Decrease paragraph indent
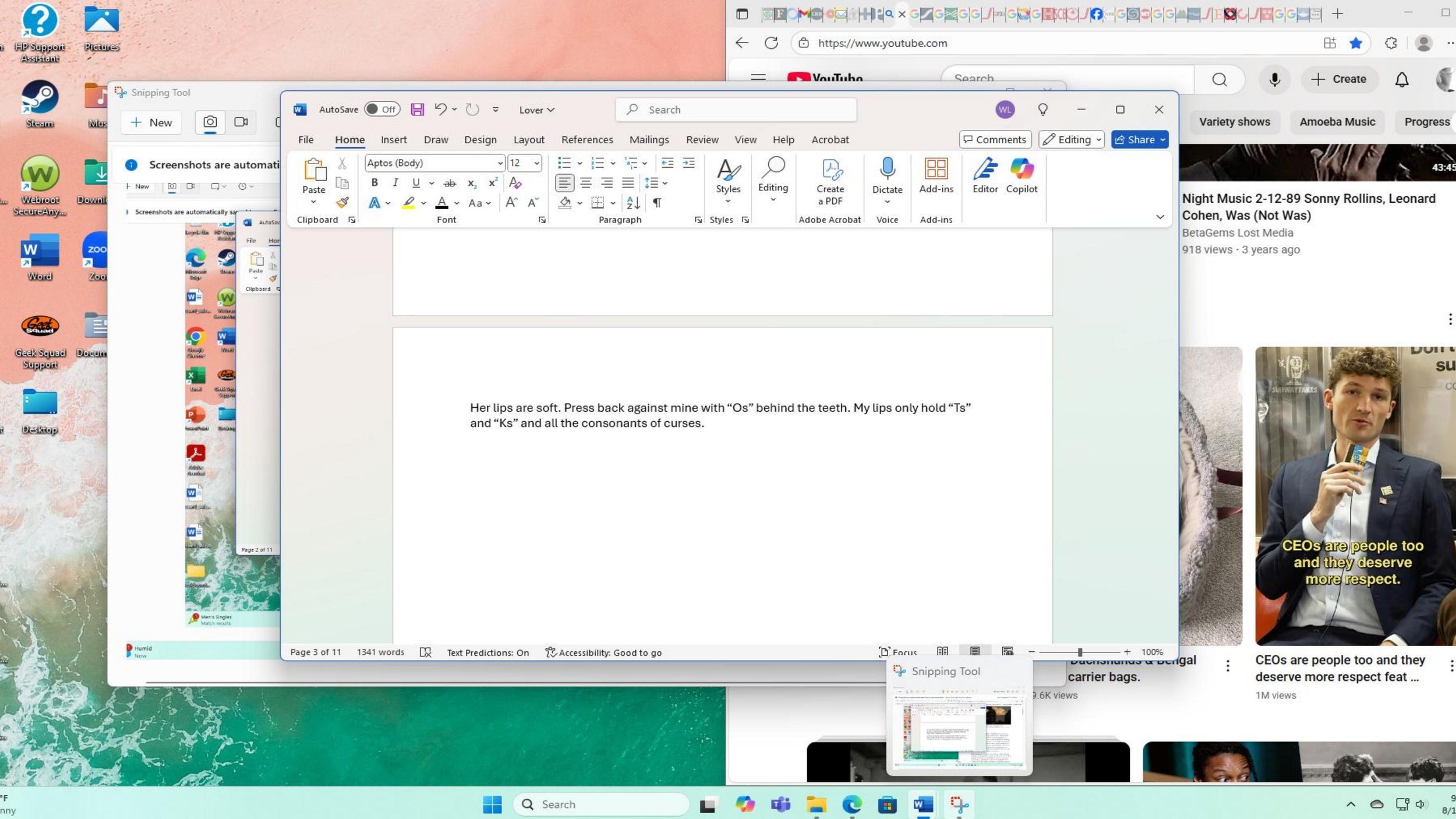The width and height of the screenshot is (1456, 819). click(x=667, y=163)
